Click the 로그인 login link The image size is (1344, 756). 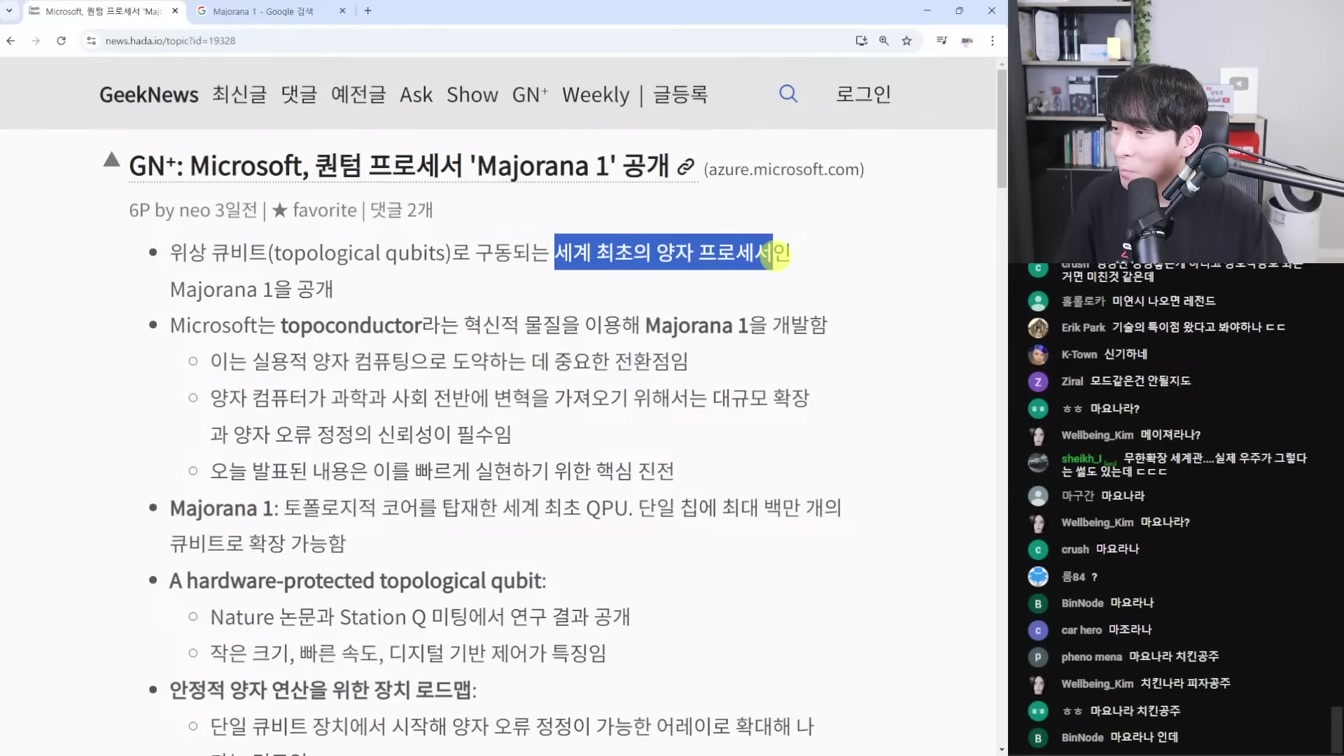click(x=863, y=94)
